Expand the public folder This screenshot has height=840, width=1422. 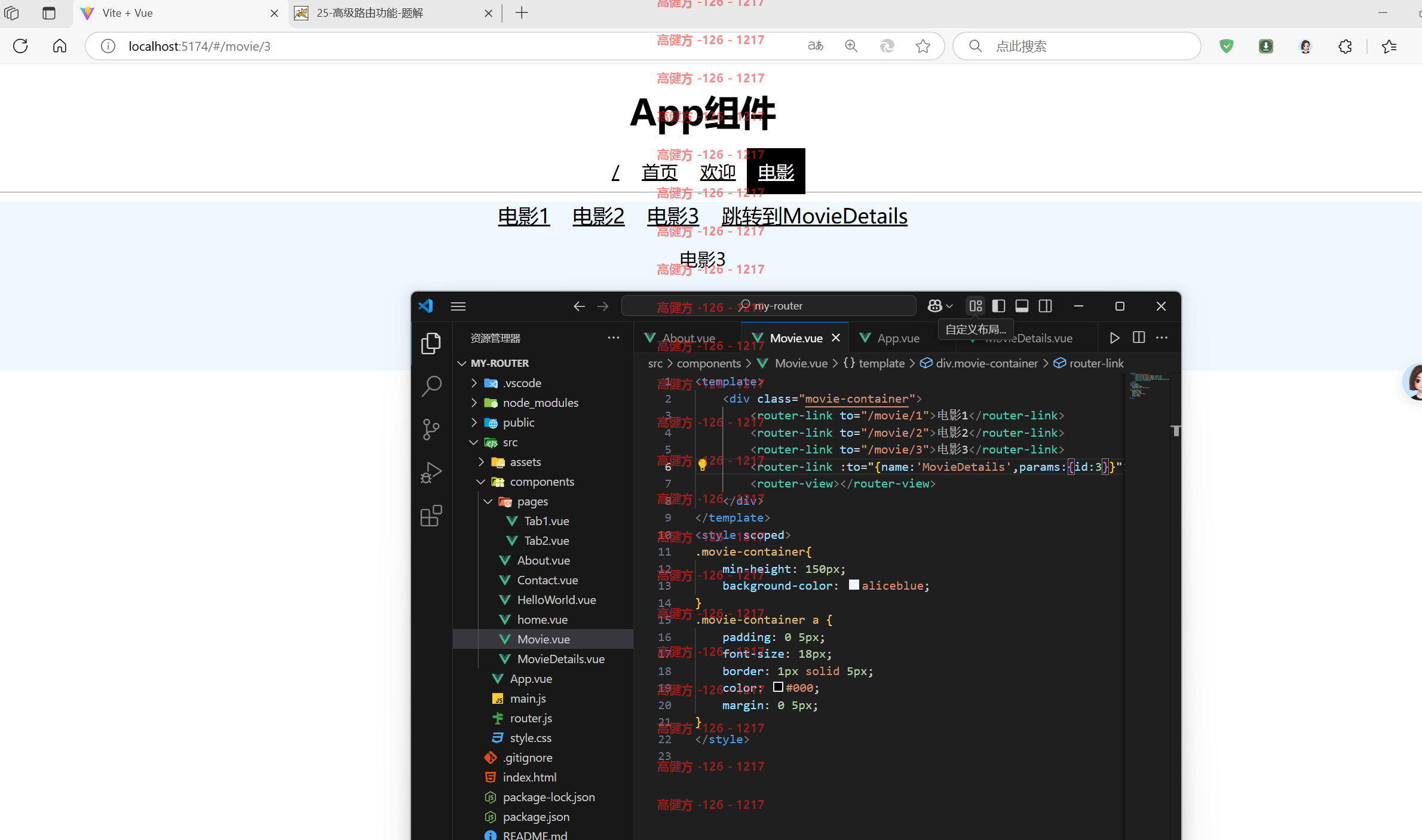pyautogui.click(x=474, y=422)
